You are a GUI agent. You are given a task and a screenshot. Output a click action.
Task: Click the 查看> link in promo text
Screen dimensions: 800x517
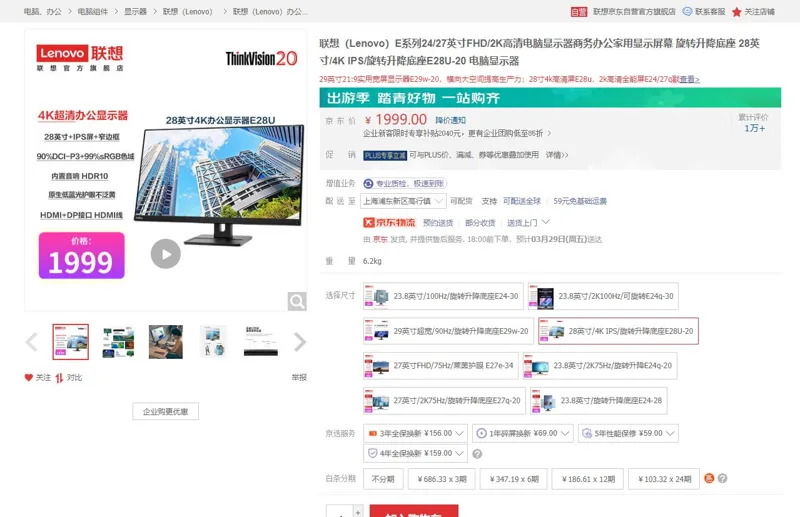689,79
